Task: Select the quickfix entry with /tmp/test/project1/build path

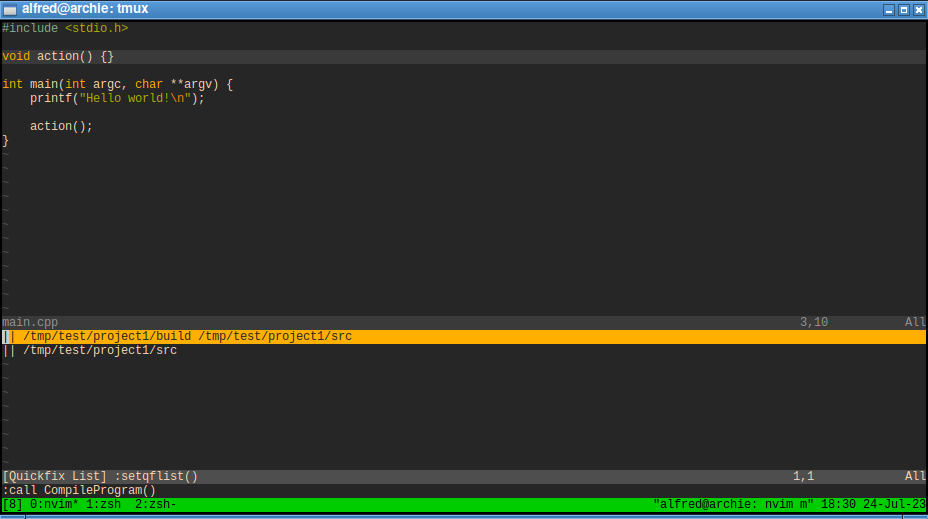Action: [x=464, y=336]
